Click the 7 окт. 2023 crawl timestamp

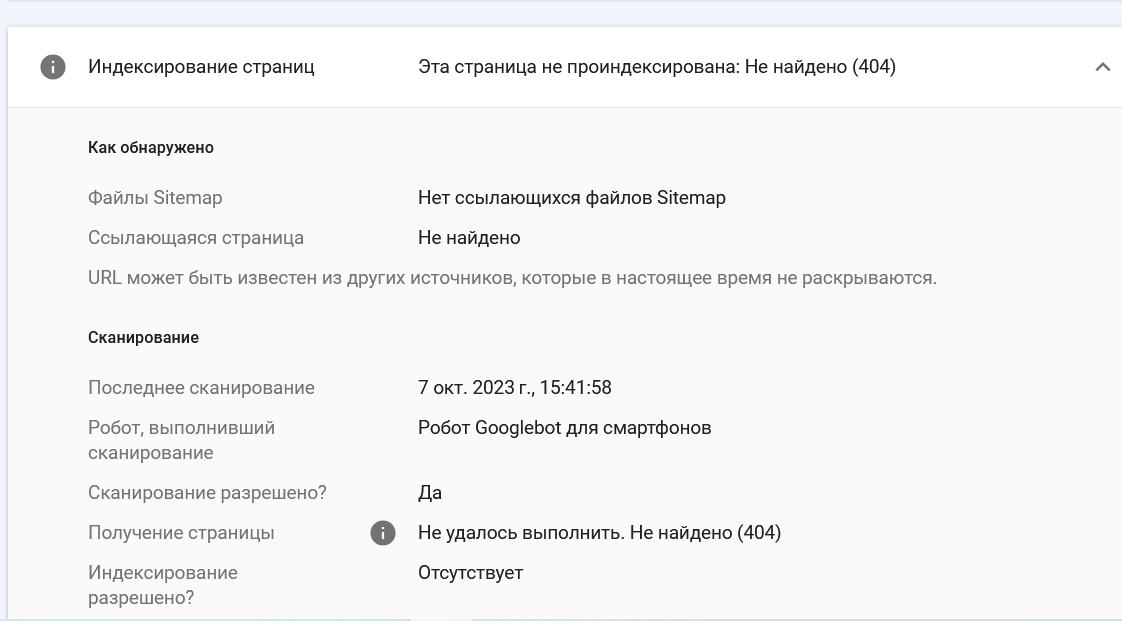click(514, 388)
